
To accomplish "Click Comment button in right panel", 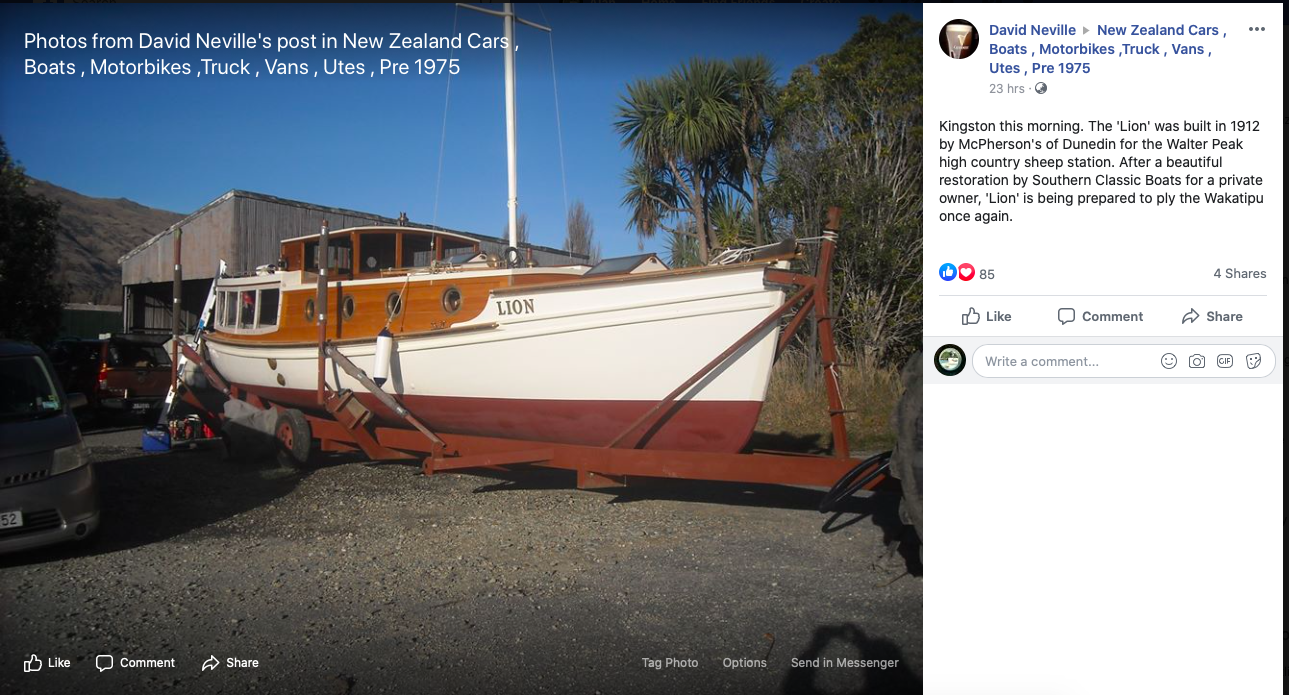I will pyautogui.click(x=1100, y=316).
